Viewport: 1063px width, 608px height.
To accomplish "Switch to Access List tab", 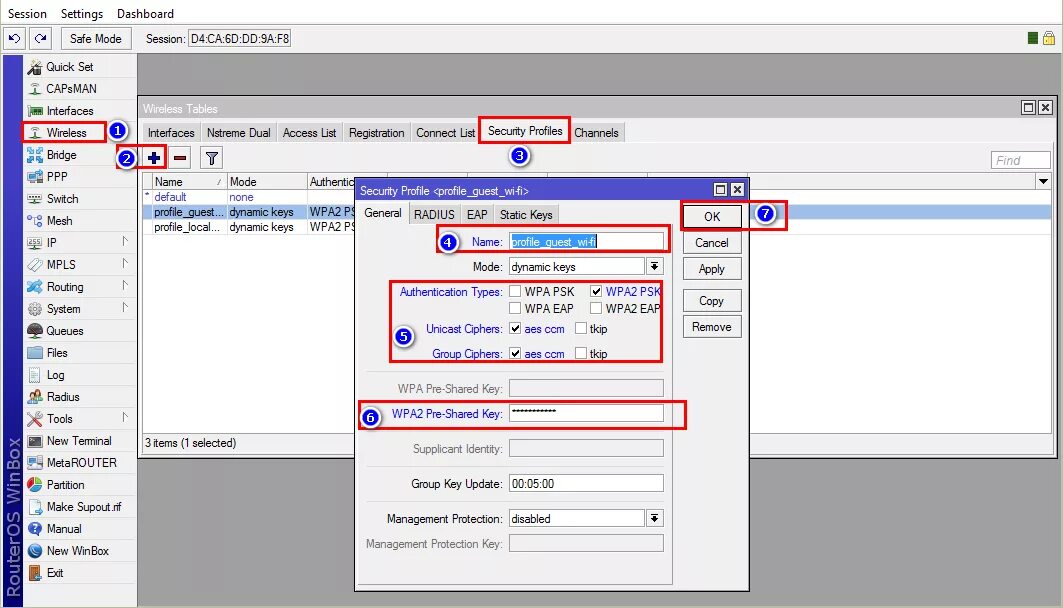I will [309, 133].
